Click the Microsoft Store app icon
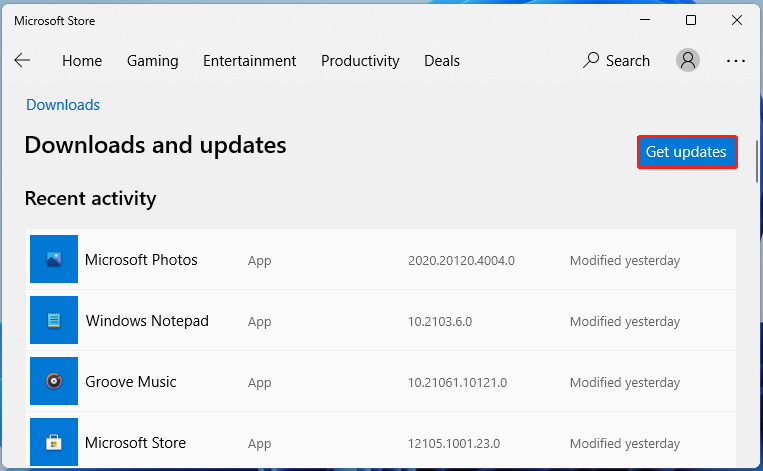 click(54, 442)
